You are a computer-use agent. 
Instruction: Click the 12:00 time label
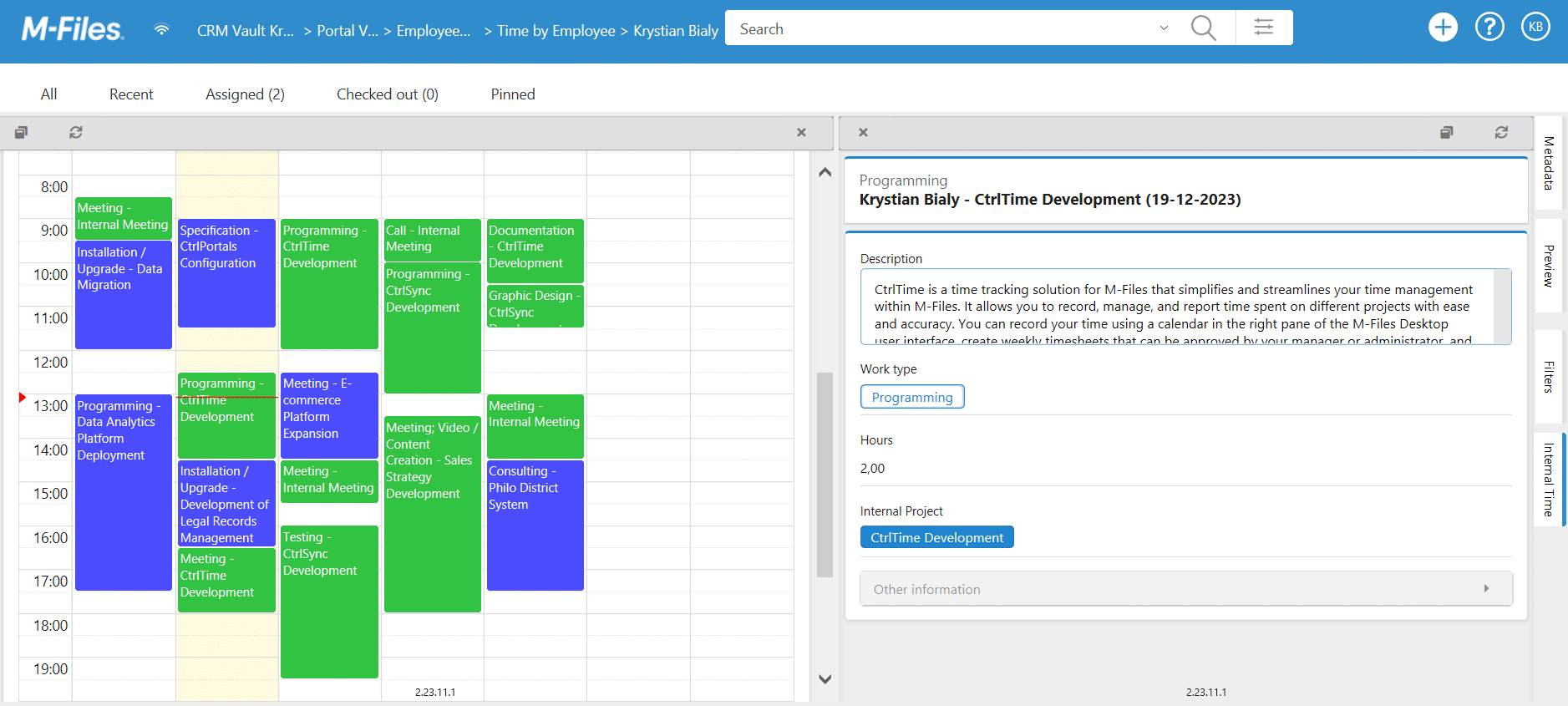[50, 363]
